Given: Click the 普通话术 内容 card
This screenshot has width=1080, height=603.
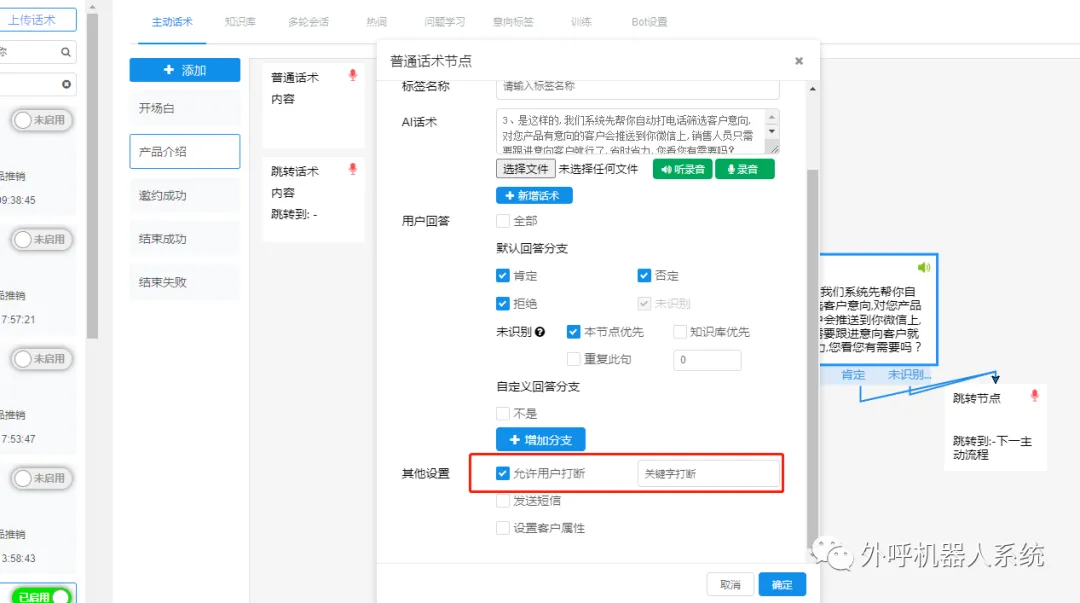Looking at the screenshot, I should click(x=313, y=105).
